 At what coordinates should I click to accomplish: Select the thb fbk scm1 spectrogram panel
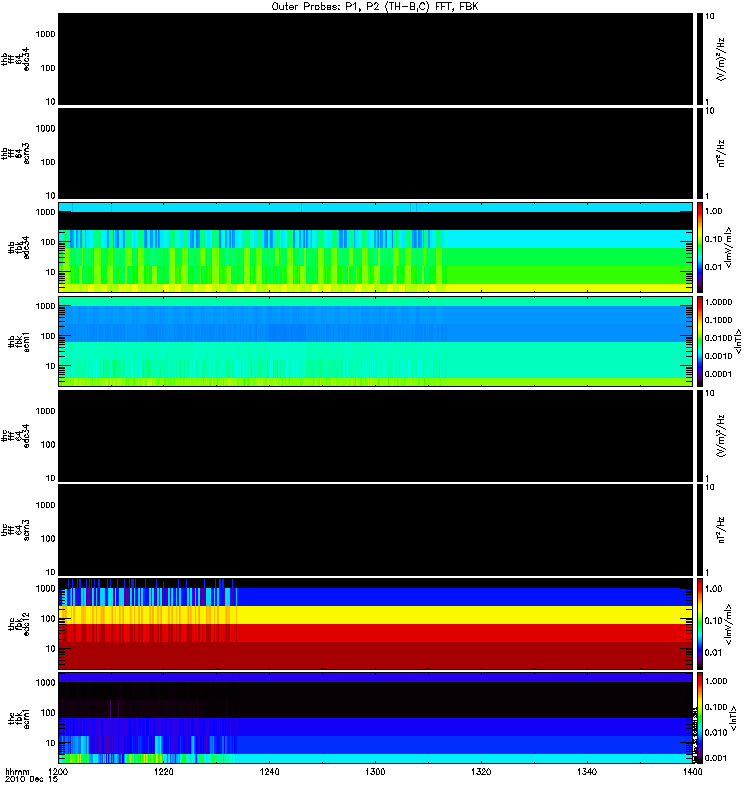(x=375, y=341)
